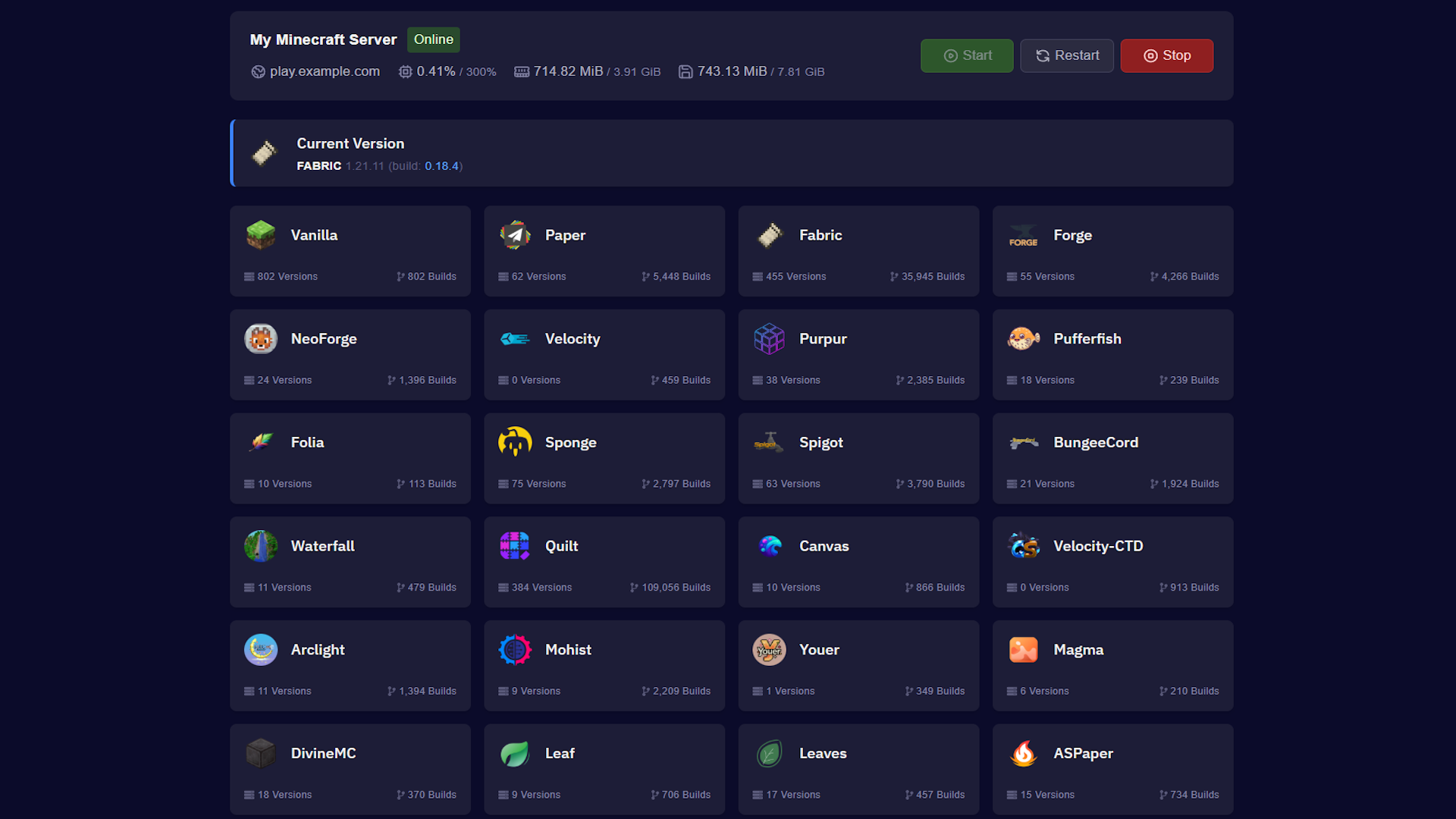Choose the Waterfall icon
The image size is (1456, 819).
[x=261, y=546]
